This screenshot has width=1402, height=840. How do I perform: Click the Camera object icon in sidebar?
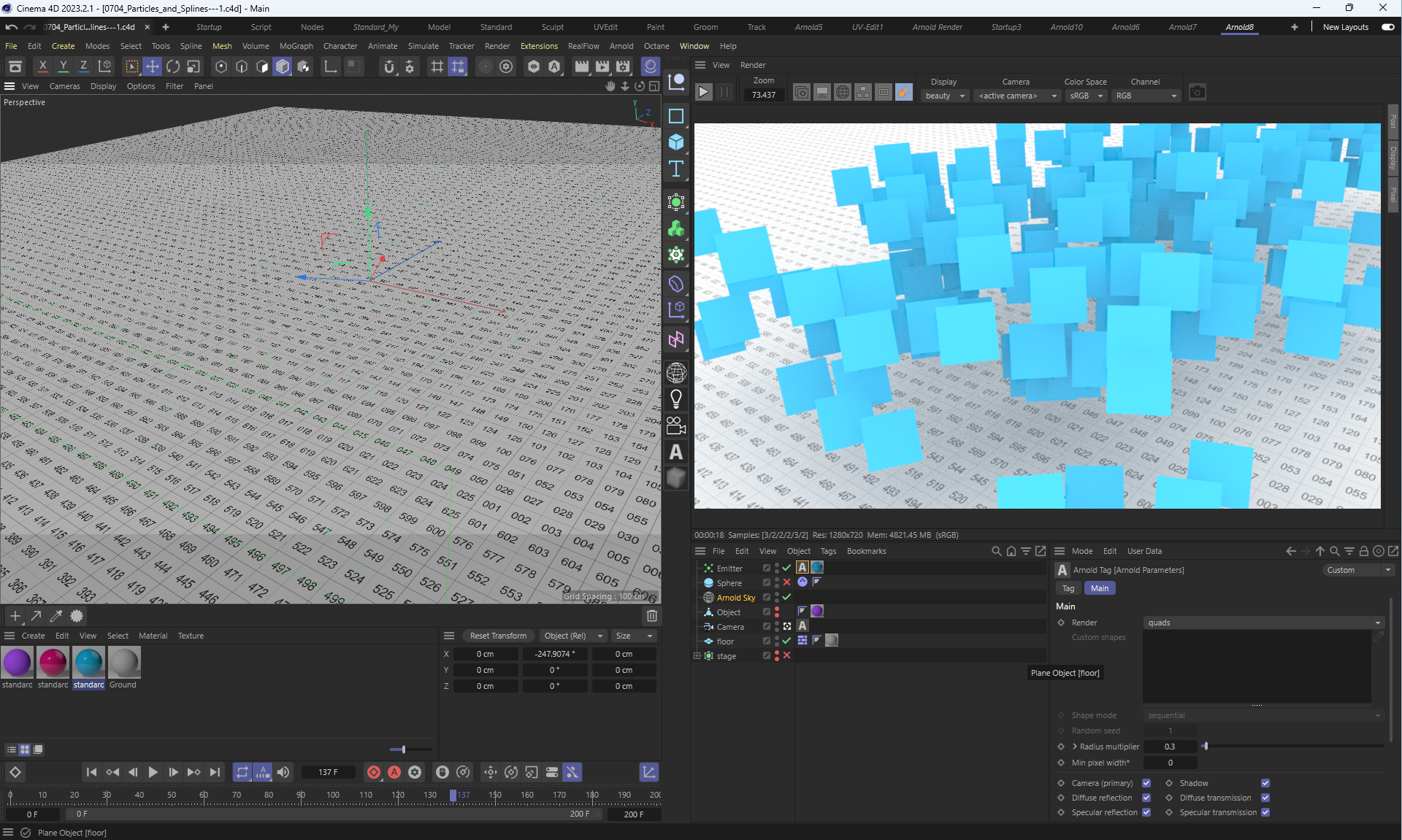pyautogui.click(x=676, y=425)
